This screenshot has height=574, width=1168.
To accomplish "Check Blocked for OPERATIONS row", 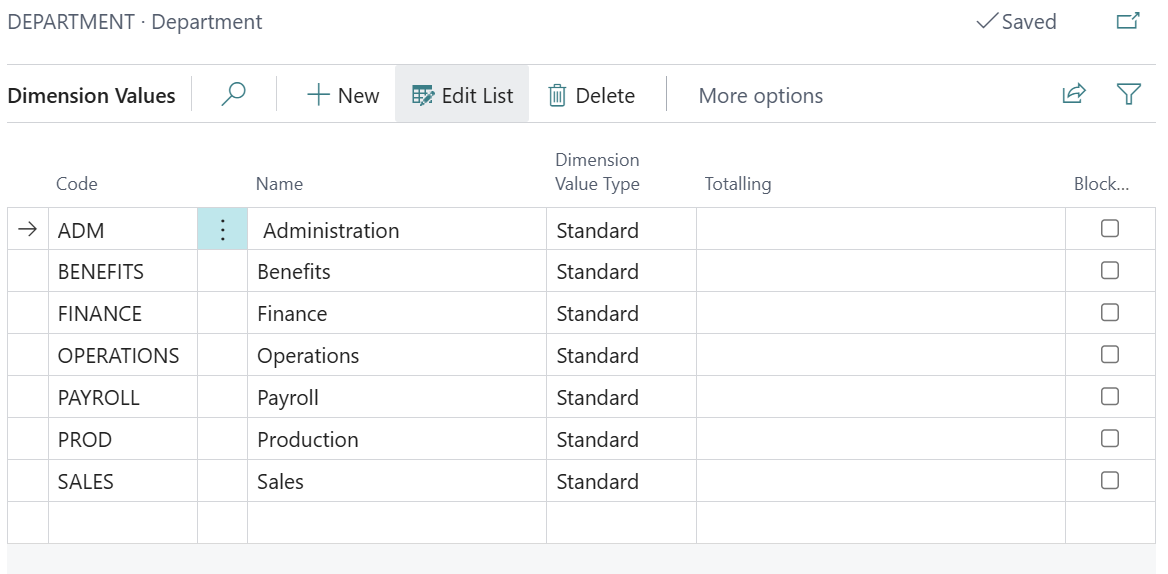I will [1110, 354].
